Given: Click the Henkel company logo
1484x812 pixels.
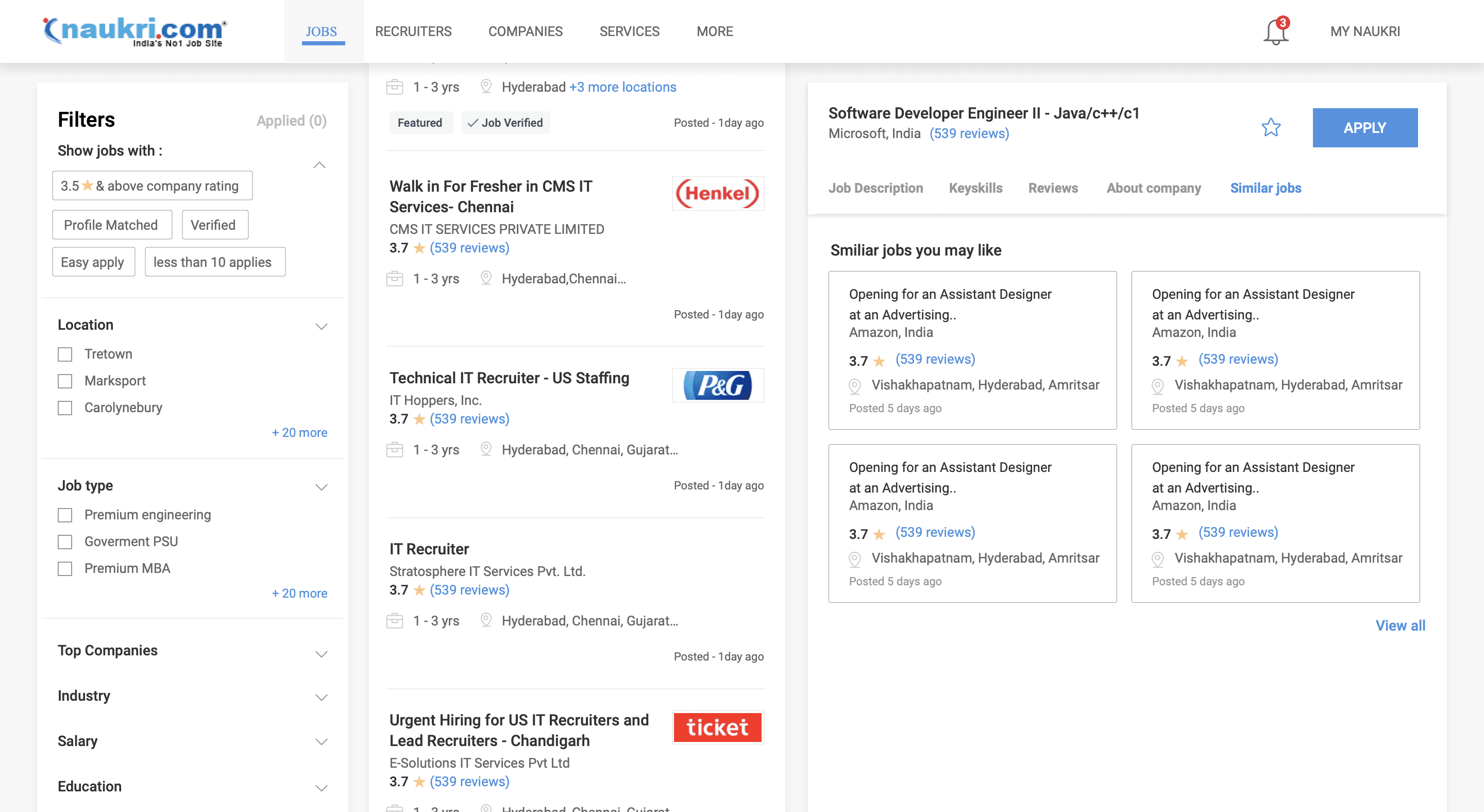Looking at the screenshot, I should pos(717,194).
